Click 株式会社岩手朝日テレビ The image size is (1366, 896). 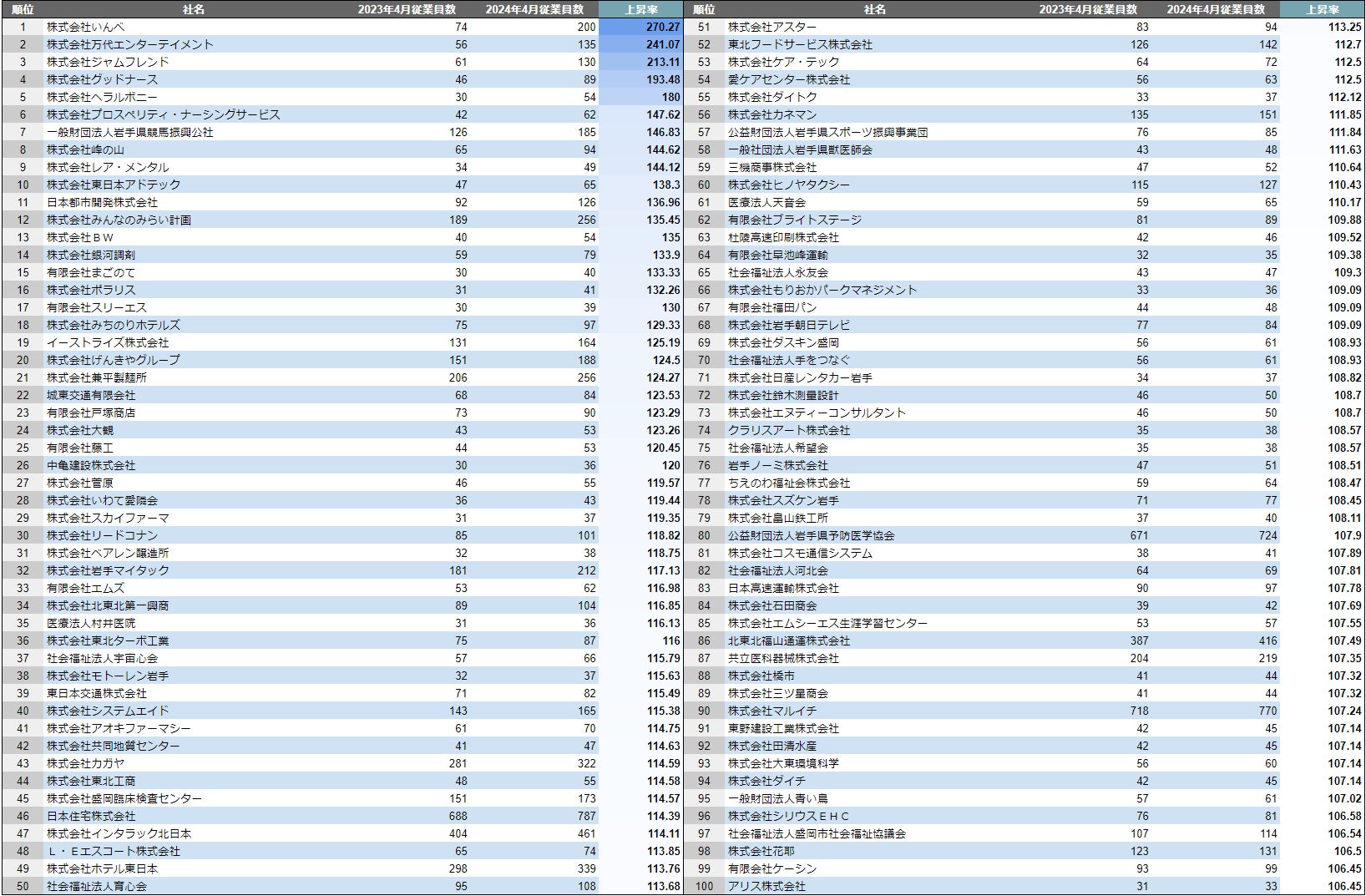789,325
